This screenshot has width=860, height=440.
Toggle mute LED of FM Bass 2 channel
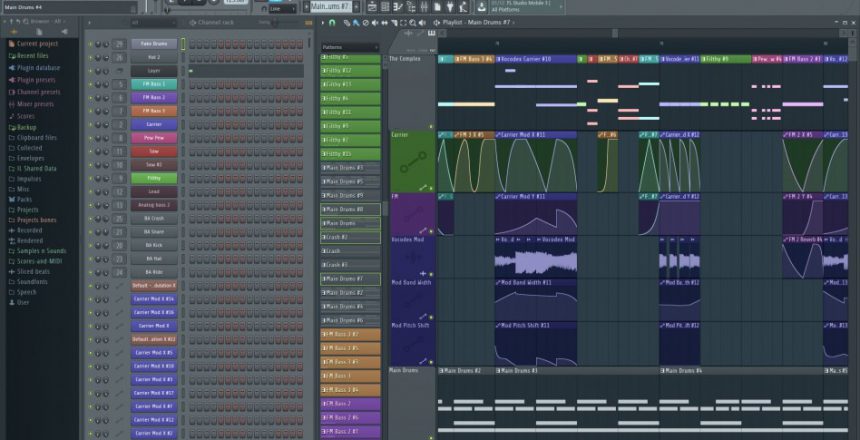click(x=90, y=98)
